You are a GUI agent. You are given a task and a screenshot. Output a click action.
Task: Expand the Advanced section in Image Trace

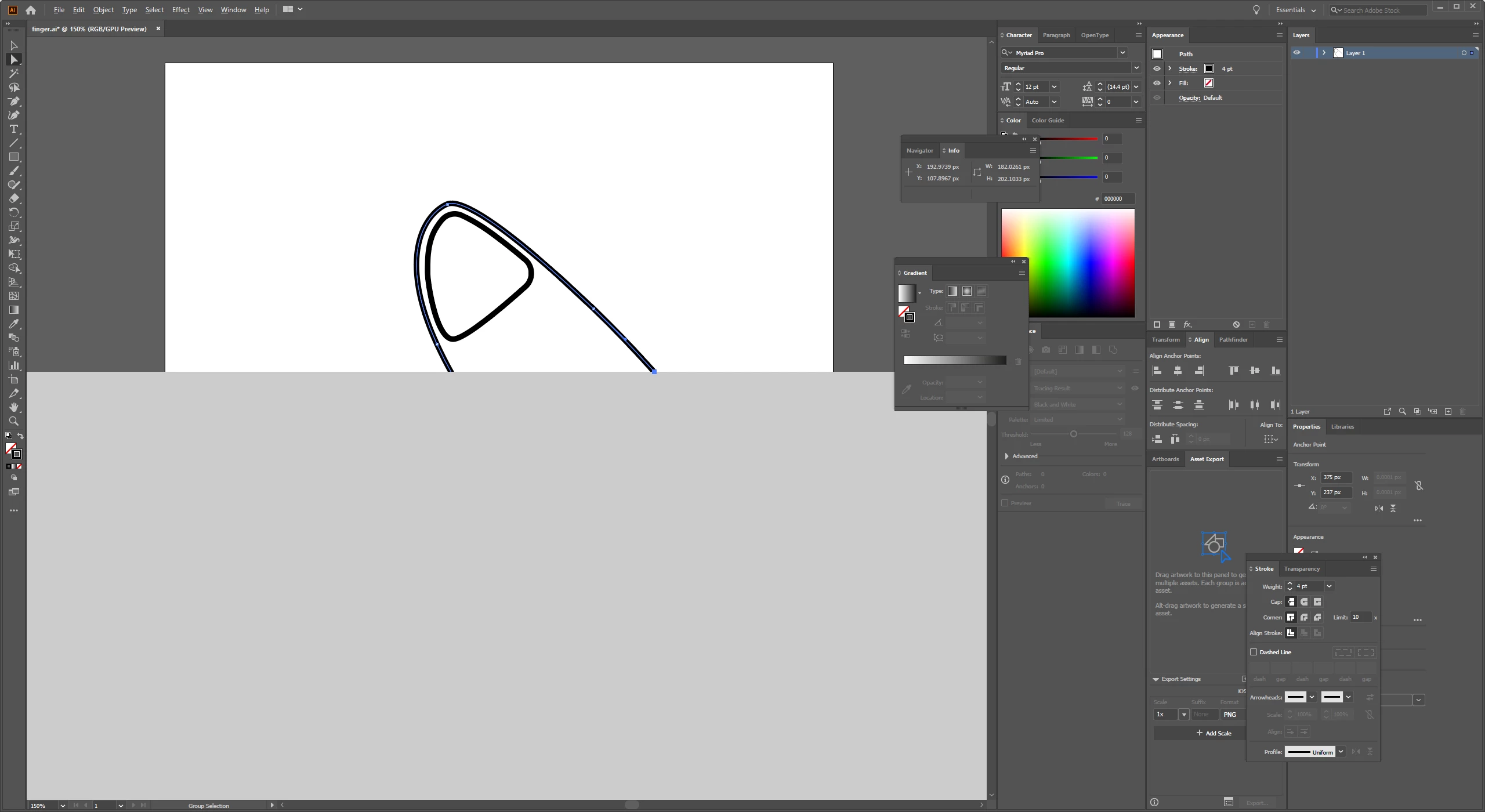coord(1006,456)
